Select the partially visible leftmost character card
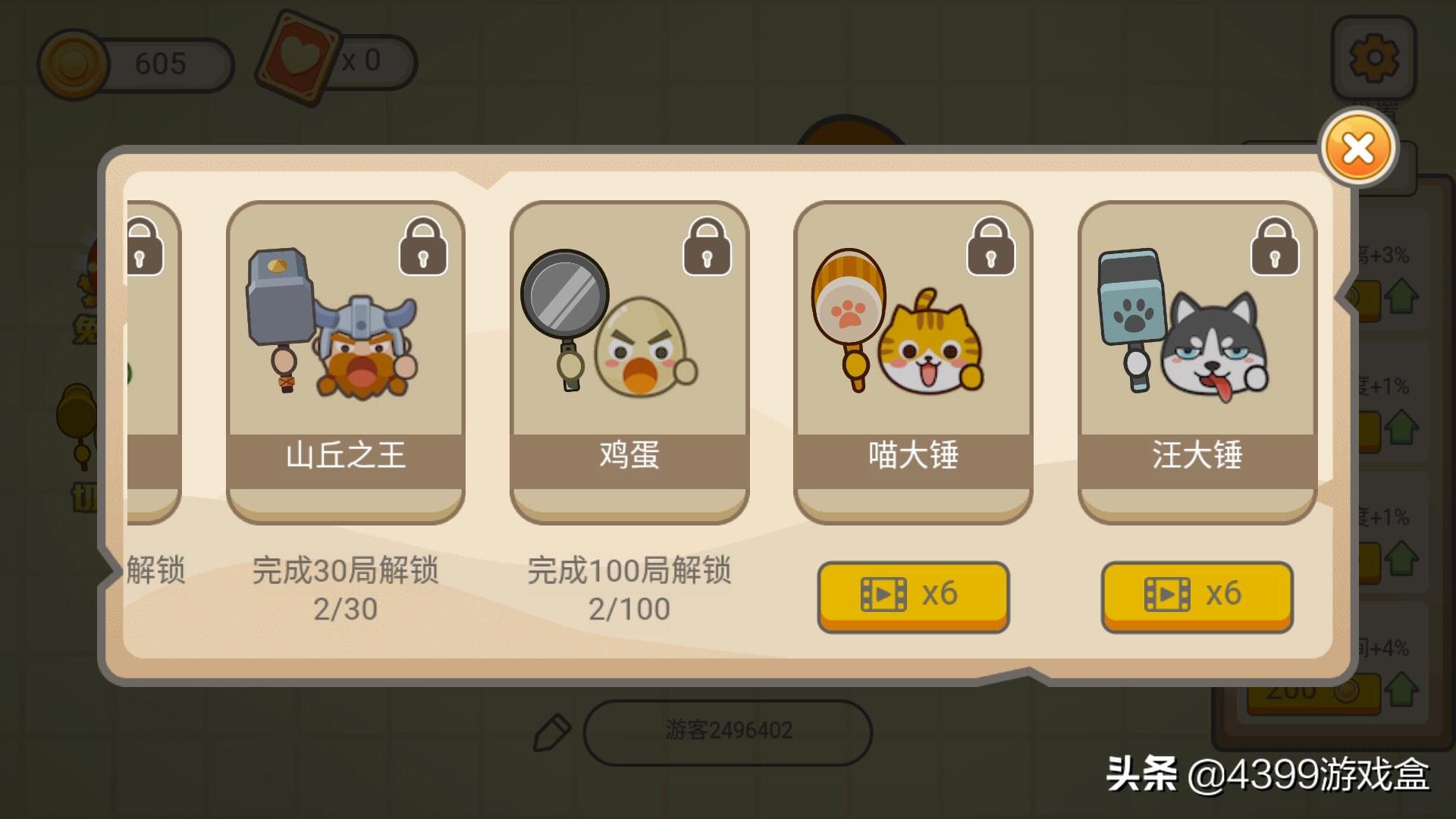 (153, 362)
